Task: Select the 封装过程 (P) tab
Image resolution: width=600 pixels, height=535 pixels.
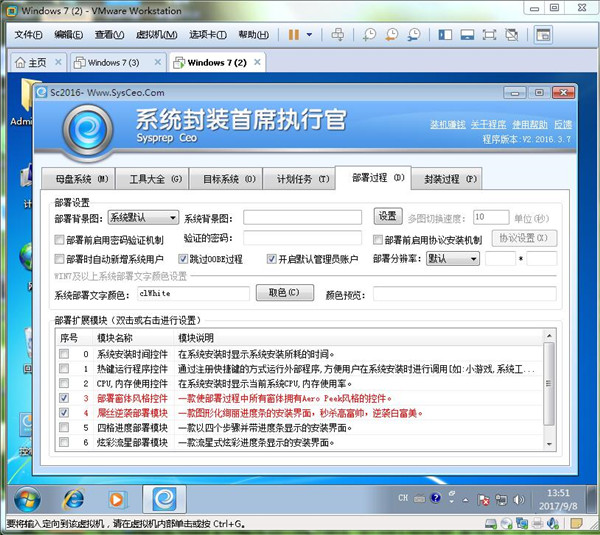Action: (x=447, y=179)
